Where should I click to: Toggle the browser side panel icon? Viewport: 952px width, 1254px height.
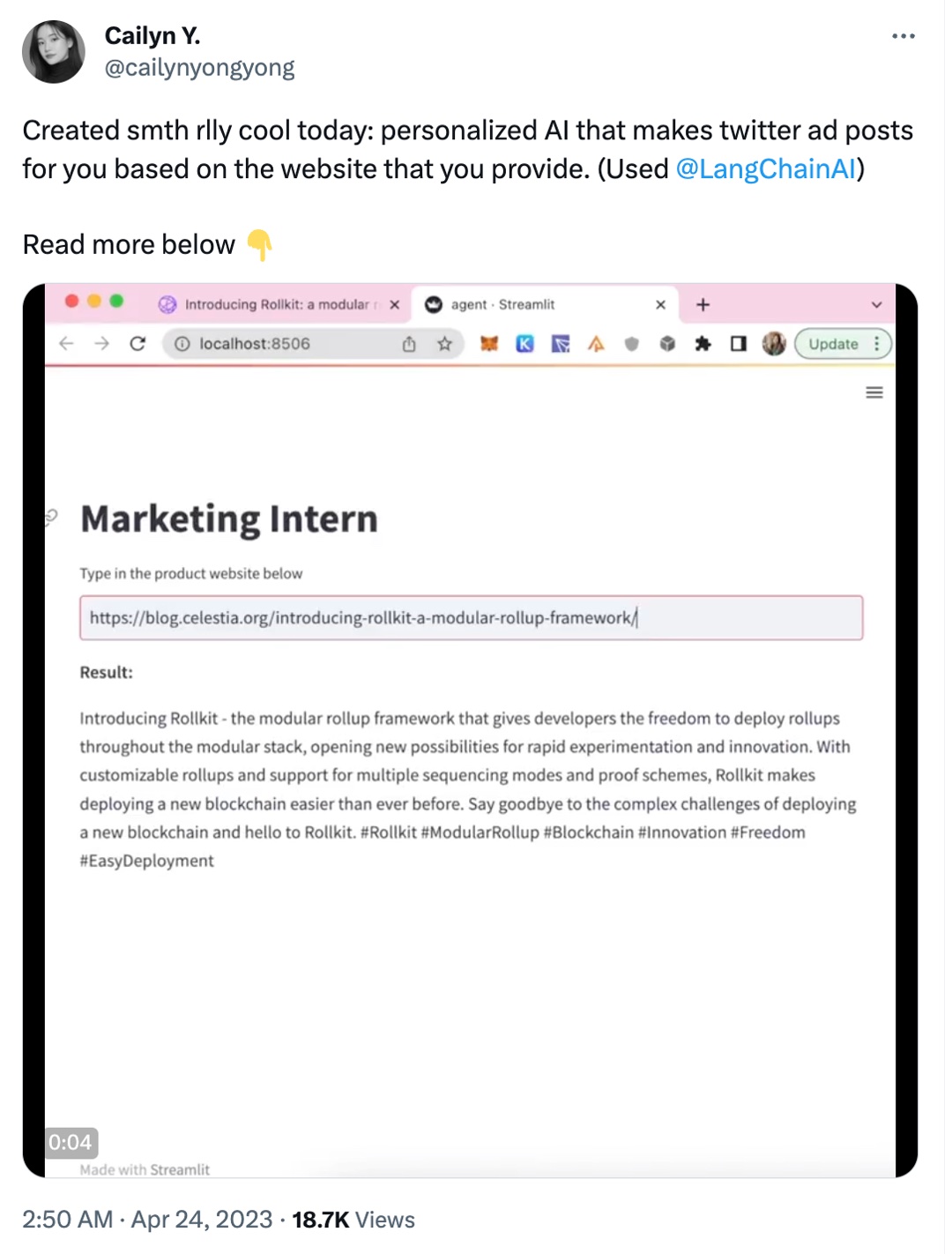(739, 344)
